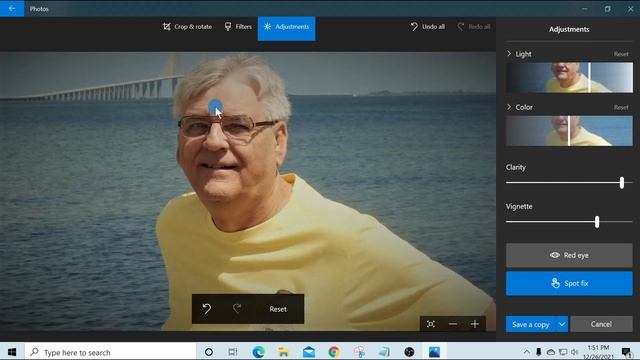Click the network tray icon
This screenshot has width=640, height=360.
click(563, 352)
